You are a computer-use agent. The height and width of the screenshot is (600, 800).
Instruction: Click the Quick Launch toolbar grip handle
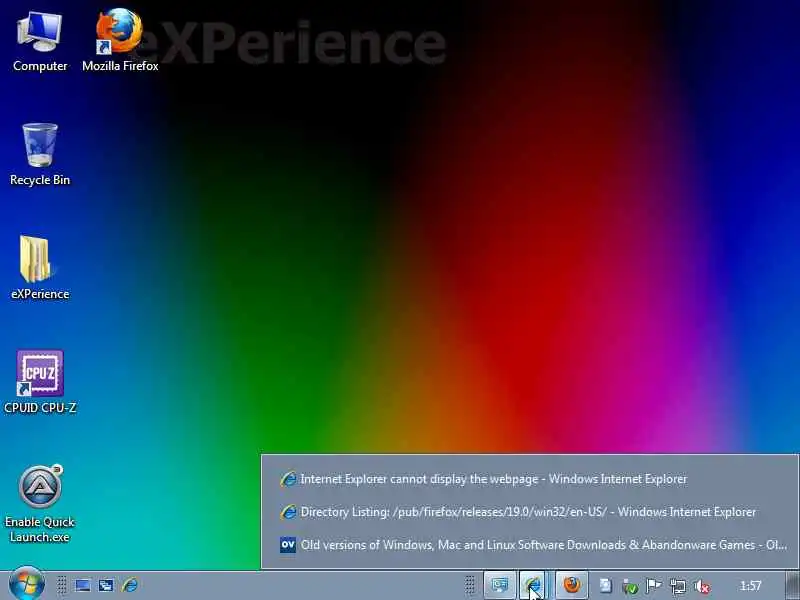[62, 585]
